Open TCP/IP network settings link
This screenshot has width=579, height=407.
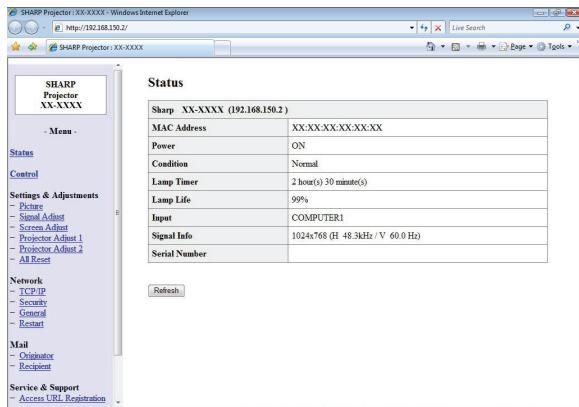coord(32,291)
